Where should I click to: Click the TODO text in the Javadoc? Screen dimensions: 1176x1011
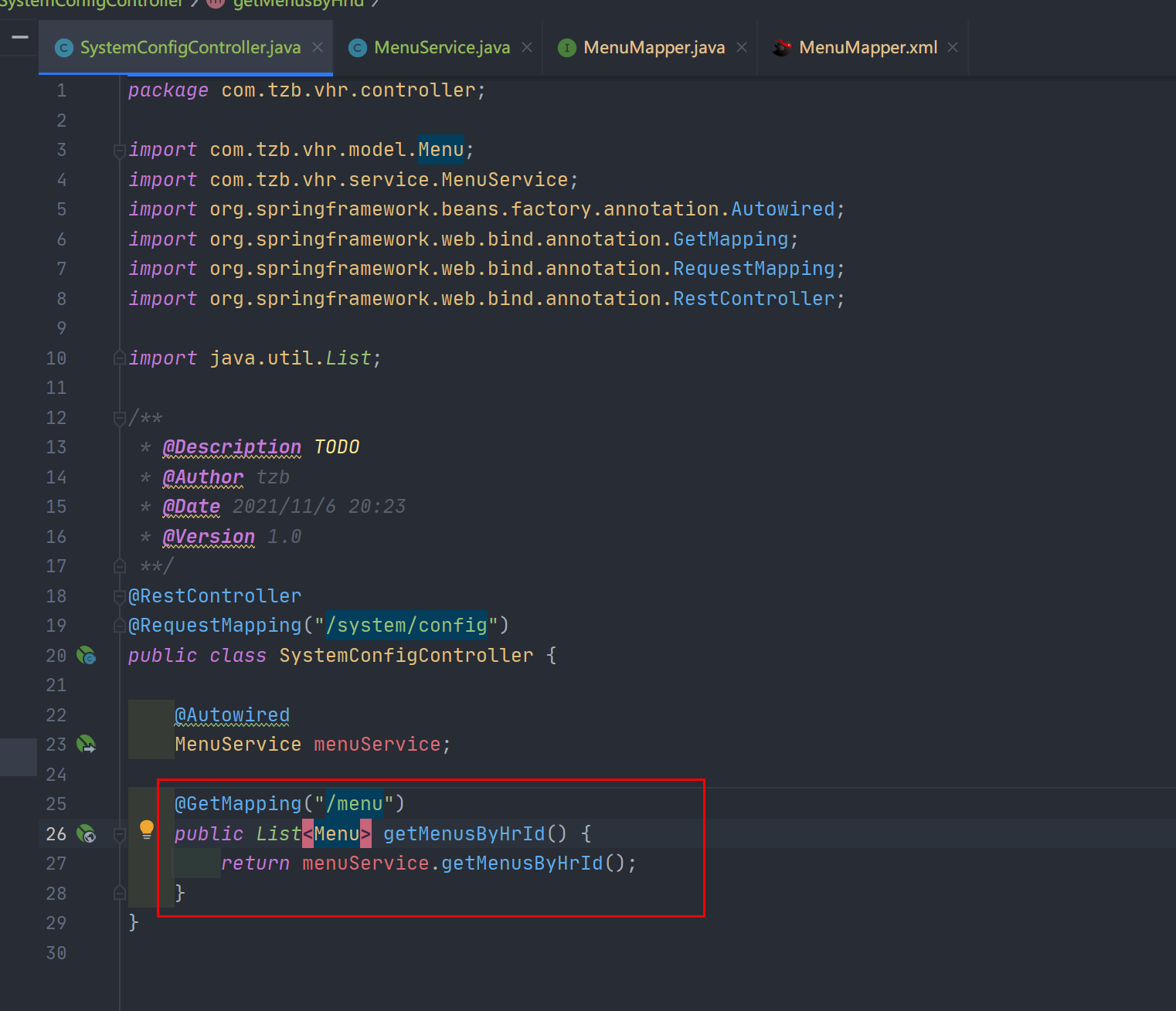pyautogui.click(x=337, y=447)
